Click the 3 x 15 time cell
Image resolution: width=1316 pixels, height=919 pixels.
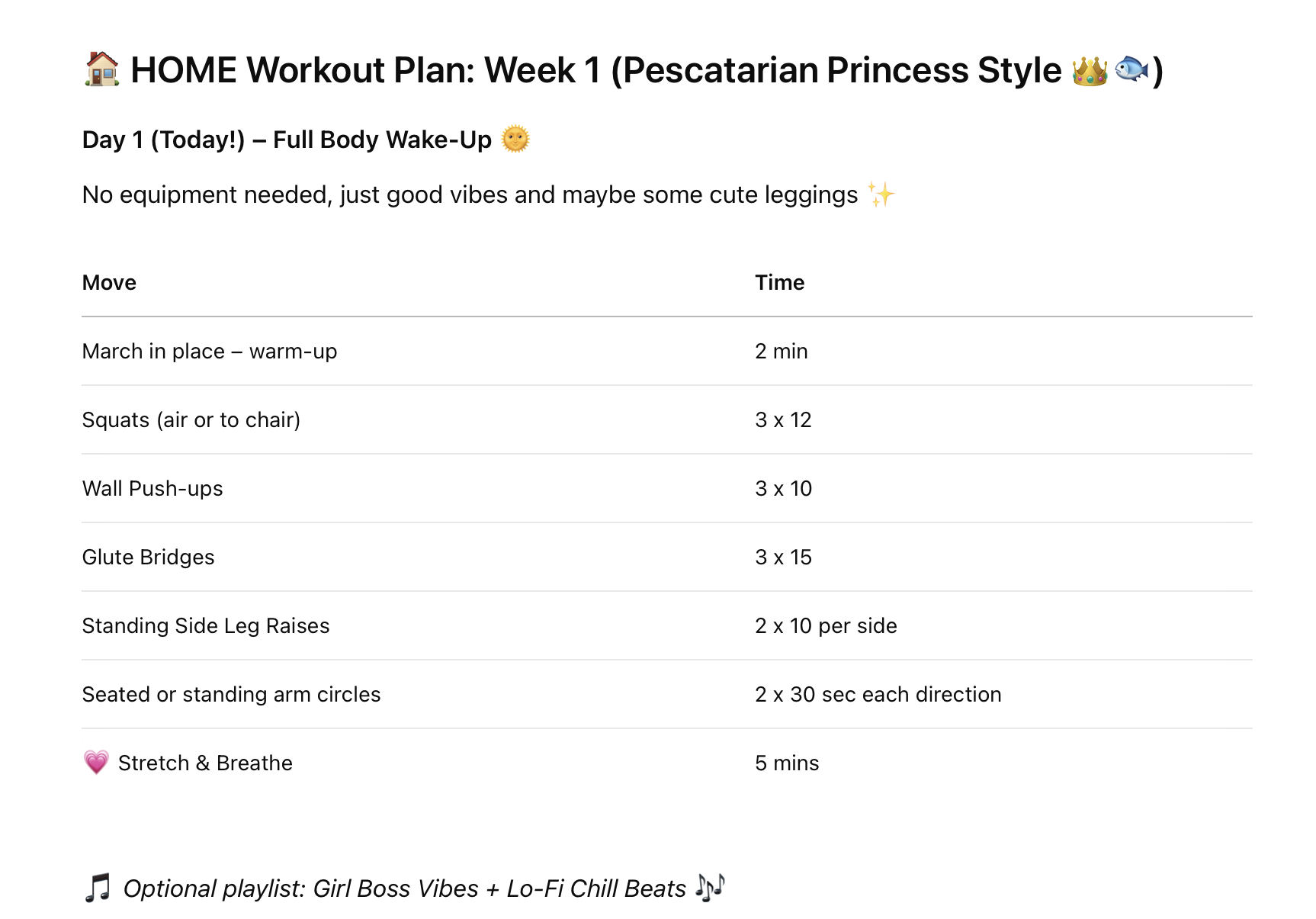pos(783,557)
